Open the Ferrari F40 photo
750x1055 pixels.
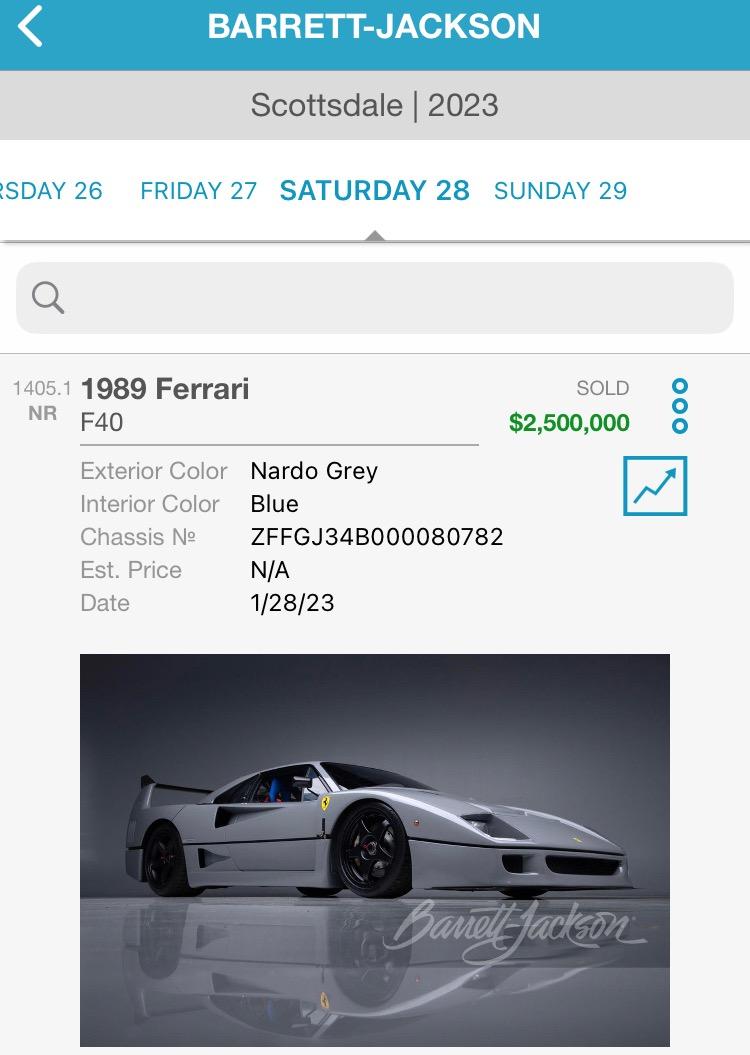(375, 850)
